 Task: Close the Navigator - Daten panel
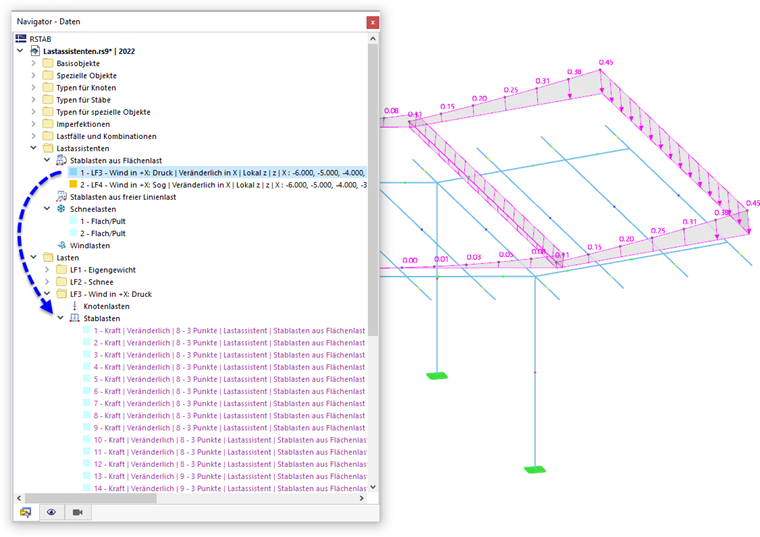372,22
